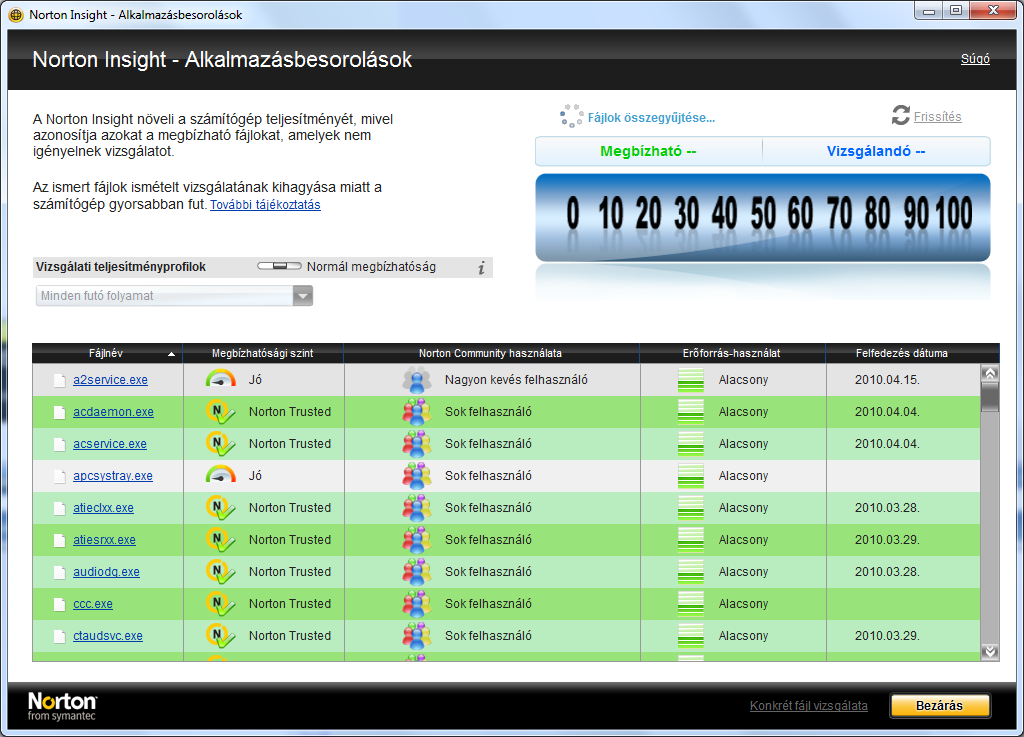Click the Norton Trusted badge for ccc.exe
The width and height of the screenshot is (1024, 737).
pyautogui.click(x=221, y=604)
